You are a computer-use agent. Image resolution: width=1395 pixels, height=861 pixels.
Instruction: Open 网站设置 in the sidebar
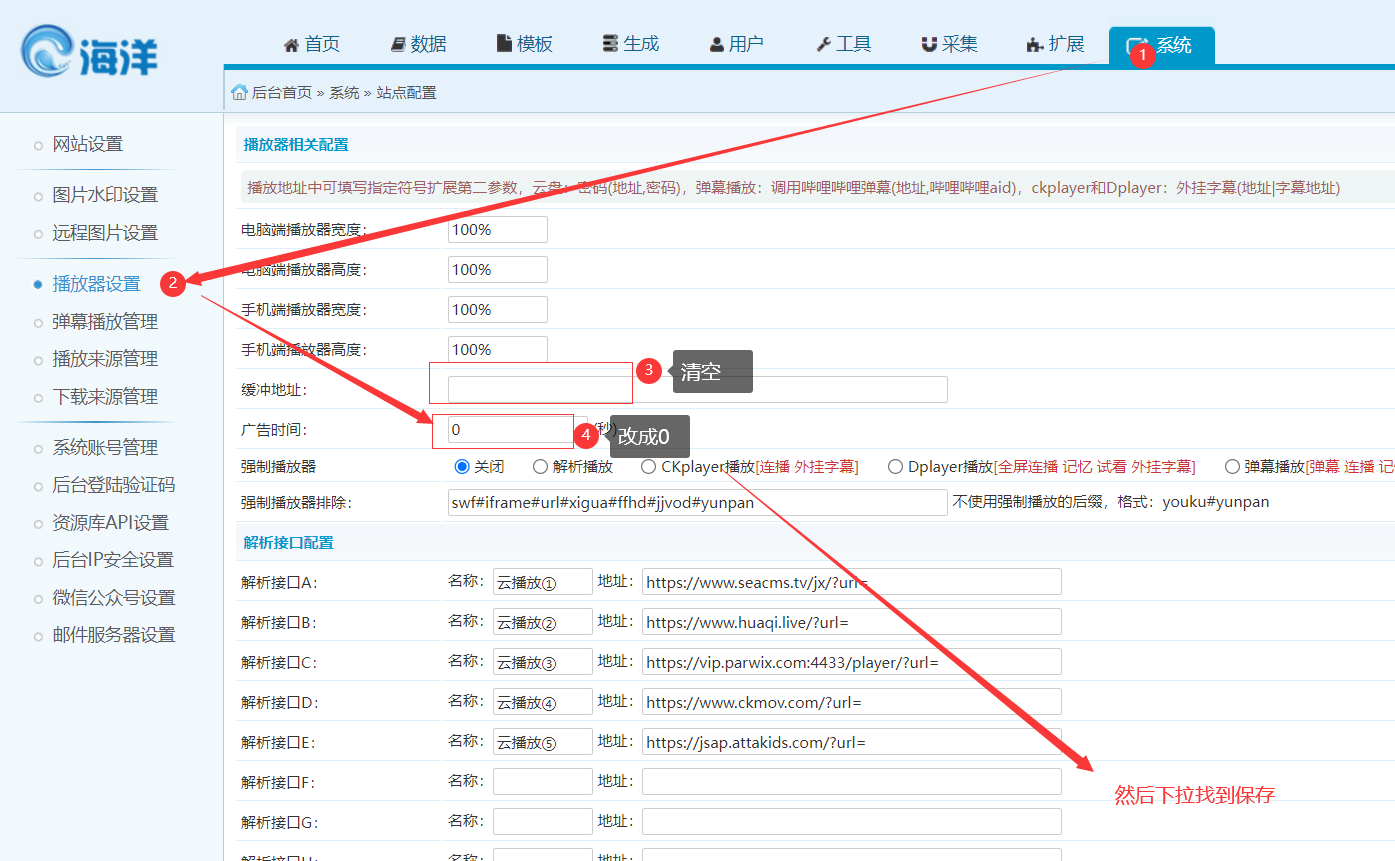88,144
